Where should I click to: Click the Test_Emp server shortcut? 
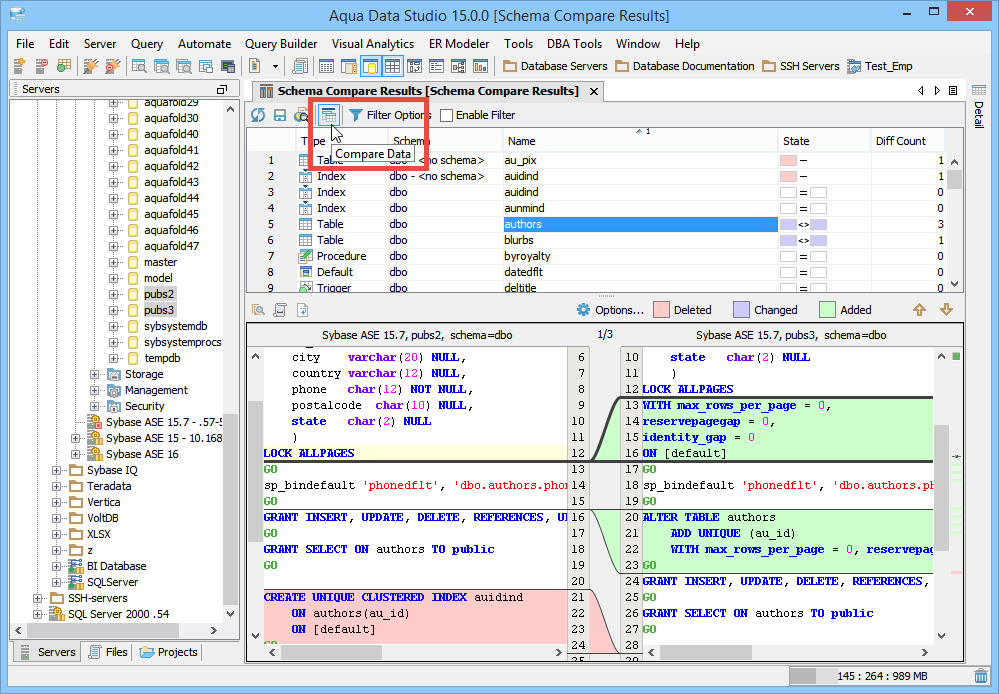point(879,66)
